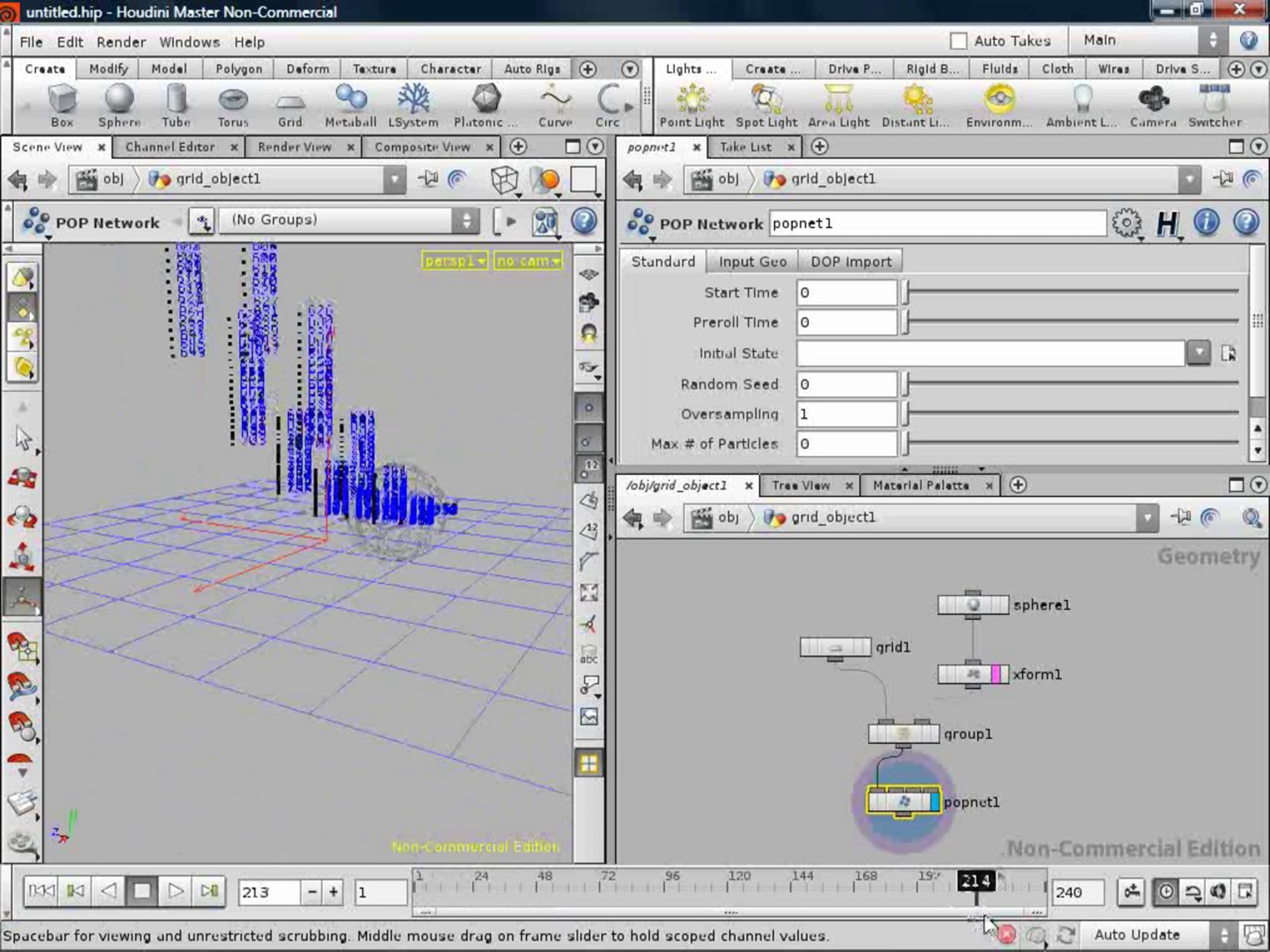This screenshot has height=952, width=1270.
Task: Toggle the Auto Takes checkbox
Action: (x=958, y=41)
